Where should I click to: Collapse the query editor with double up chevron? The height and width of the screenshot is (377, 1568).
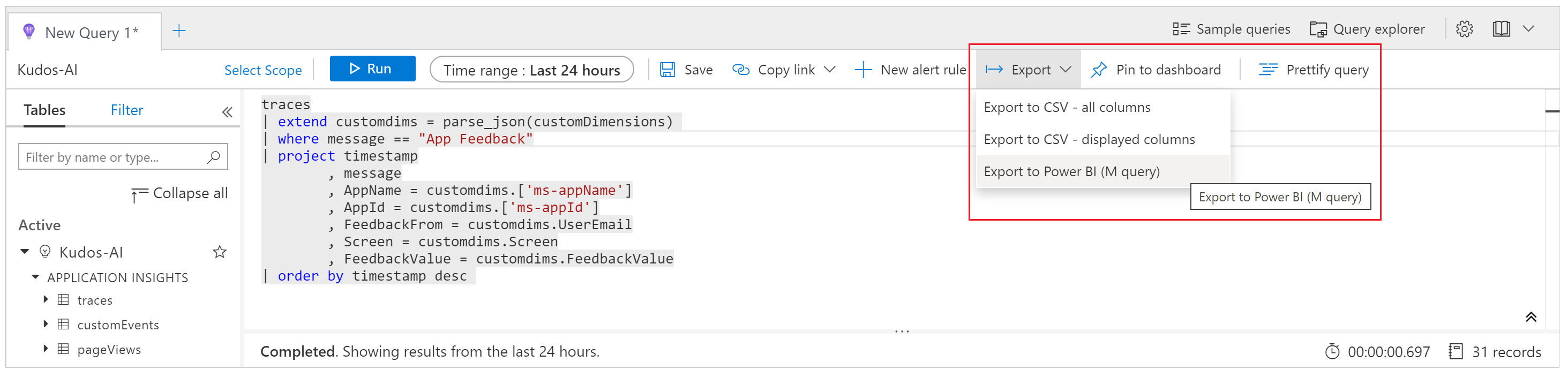point(1531,318)
